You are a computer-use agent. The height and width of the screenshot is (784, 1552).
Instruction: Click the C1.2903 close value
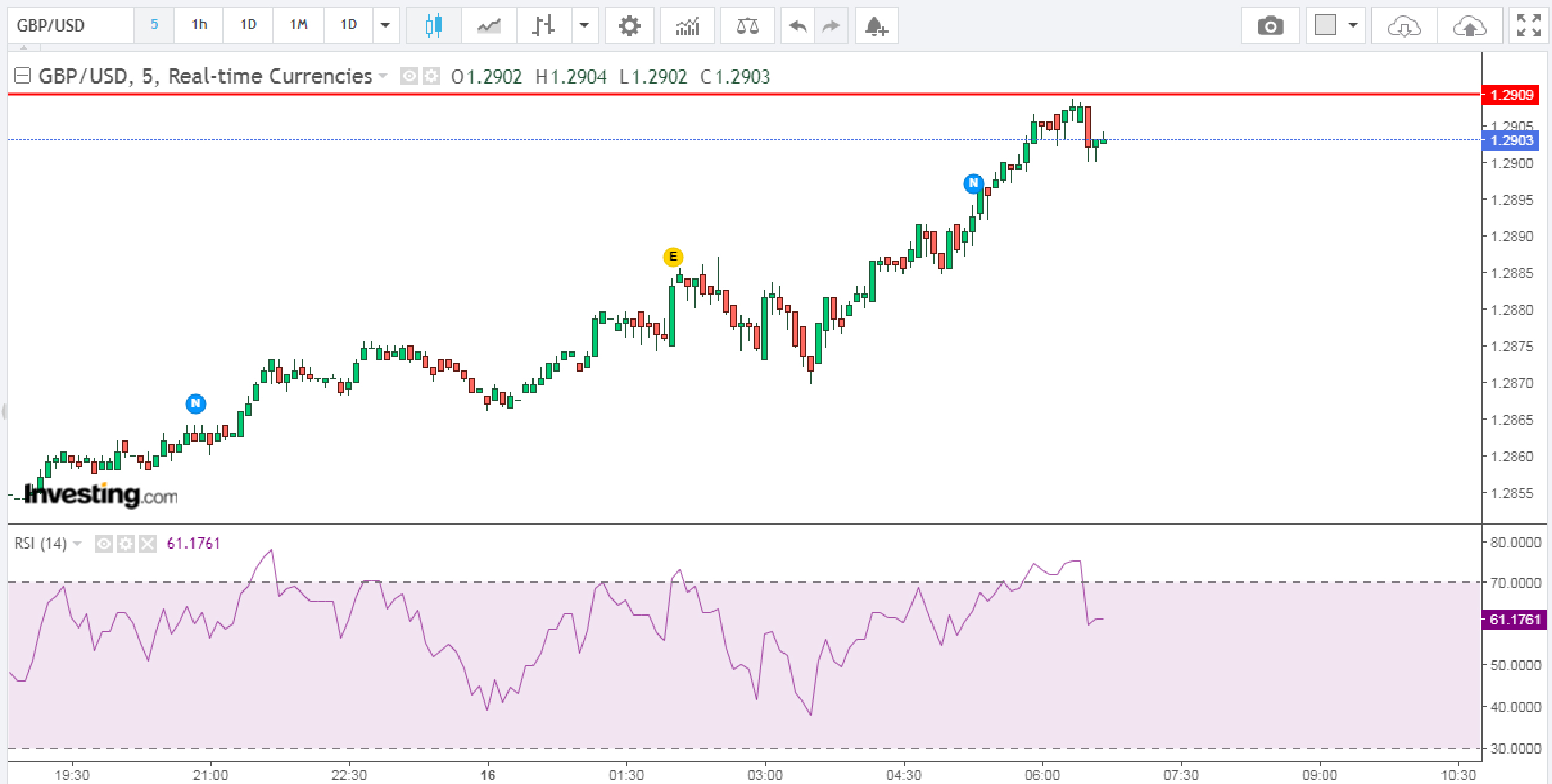tap(735, 76)
